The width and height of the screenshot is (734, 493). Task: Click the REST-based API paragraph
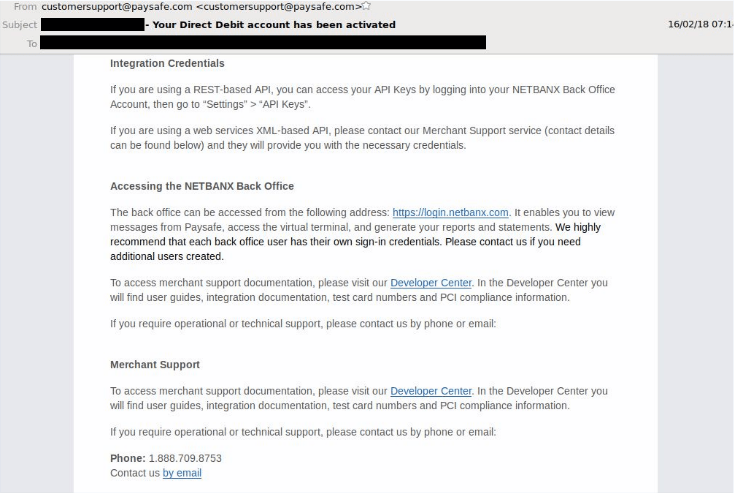[362, 97]
